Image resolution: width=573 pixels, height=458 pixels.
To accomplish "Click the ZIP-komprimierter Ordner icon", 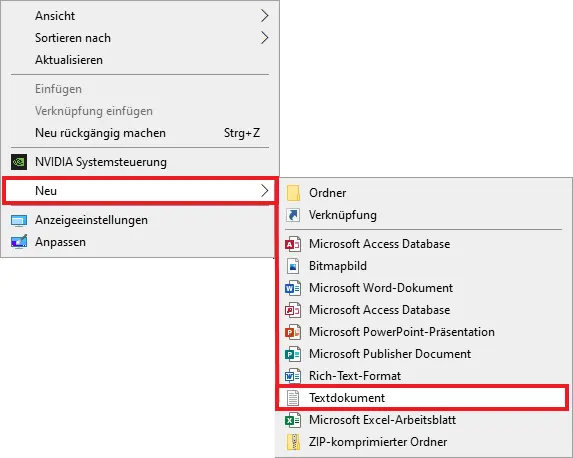I will (293, 442).
